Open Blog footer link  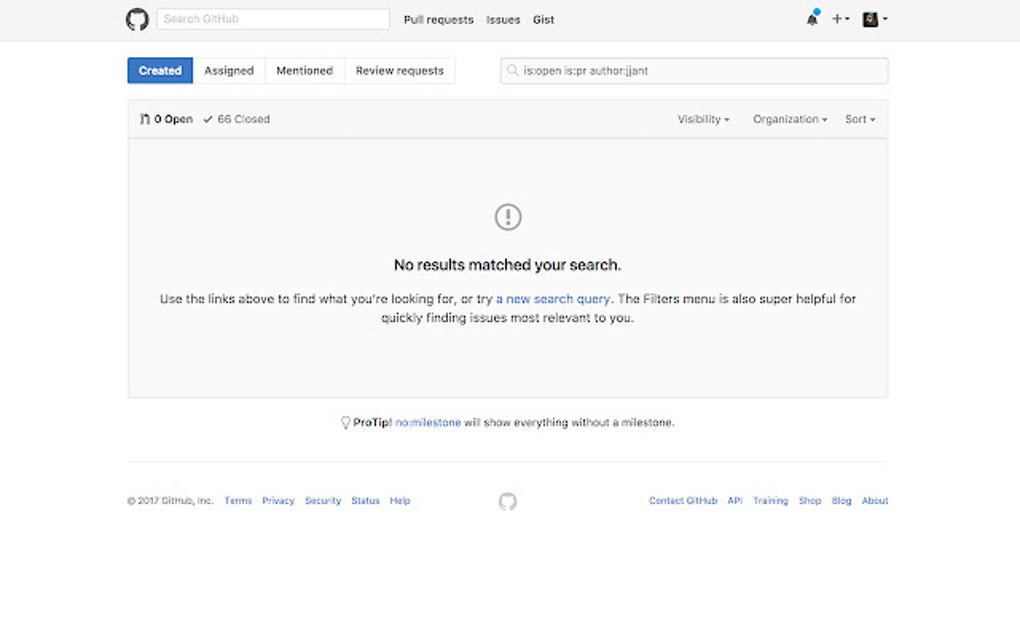[x=841, y=500]
